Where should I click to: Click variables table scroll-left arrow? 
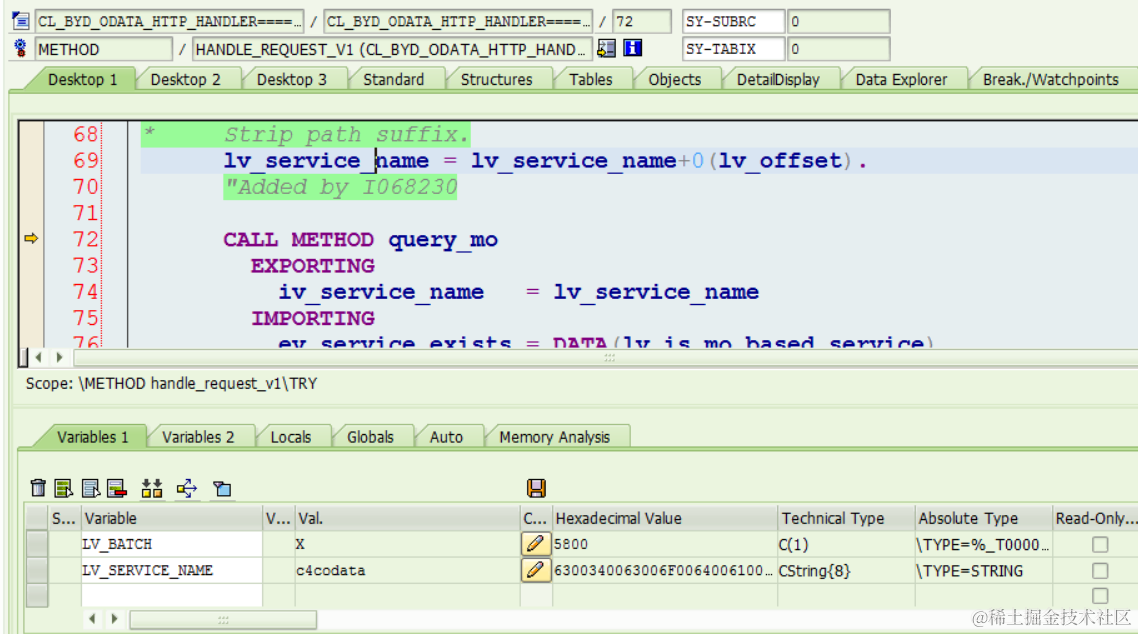click(91, 619)
